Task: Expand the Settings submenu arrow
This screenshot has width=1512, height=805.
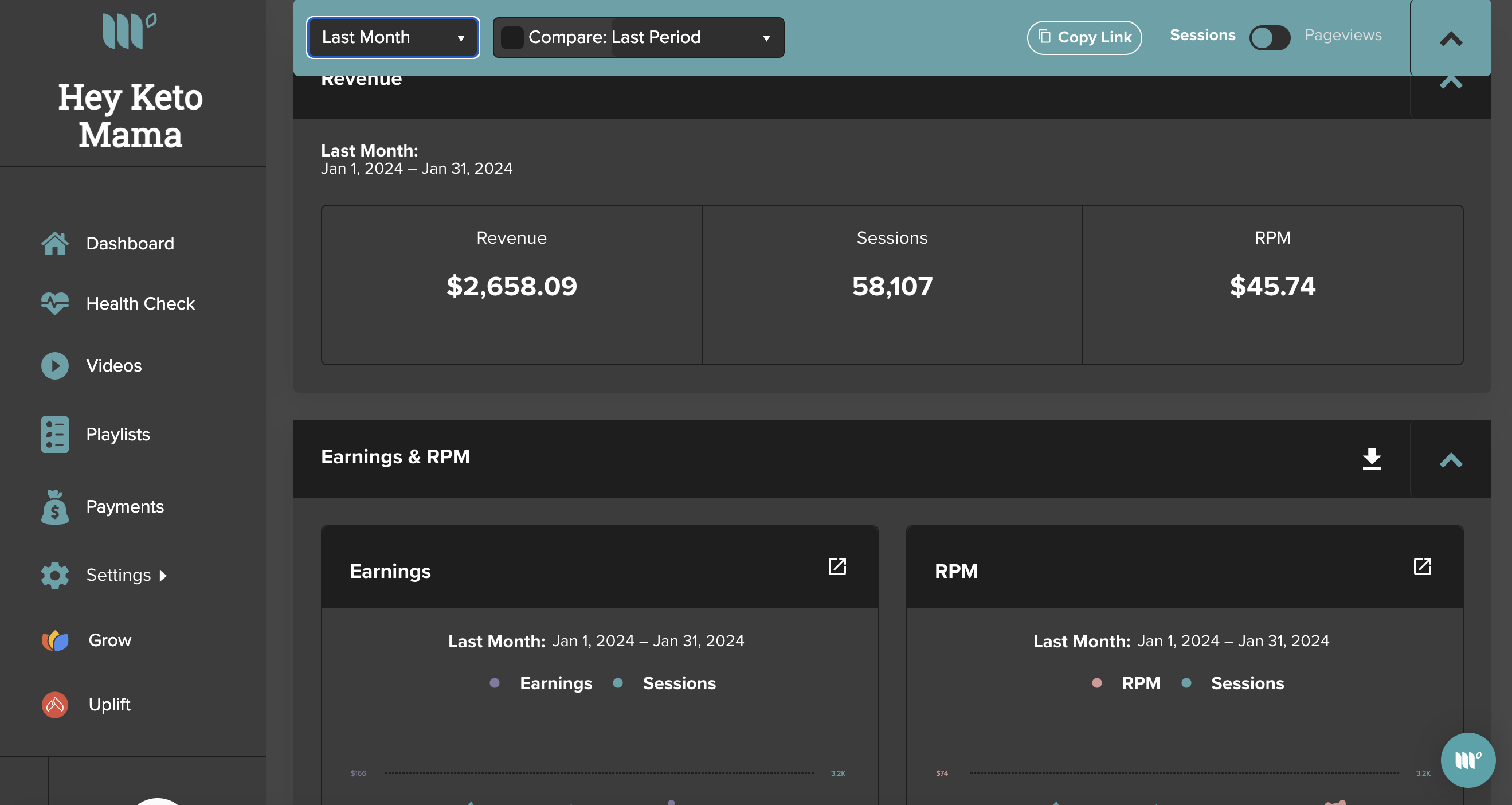Action: click(x=163, y=576)
